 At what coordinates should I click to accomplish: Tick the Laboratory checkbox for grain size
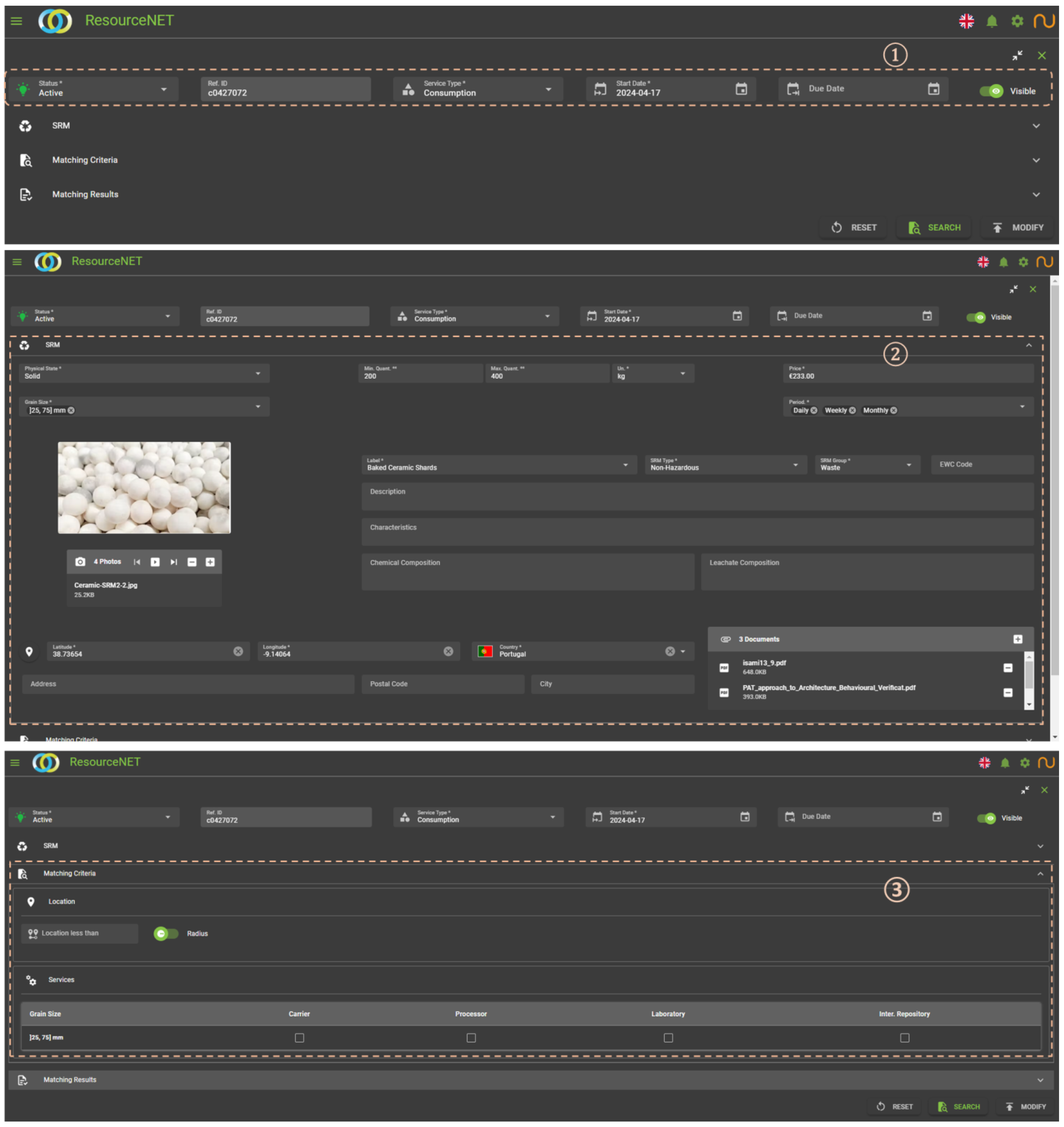668,1037
